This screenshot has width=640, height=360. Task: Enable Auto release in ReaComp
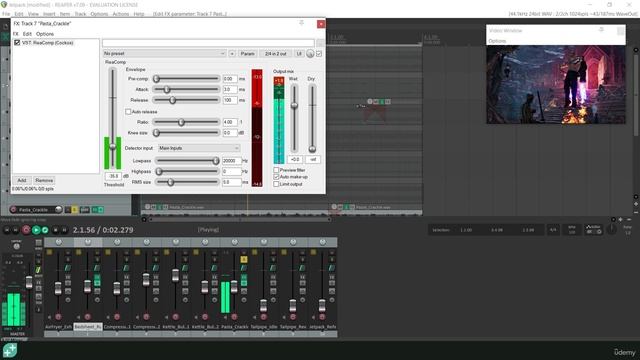(x=128, y=111)
